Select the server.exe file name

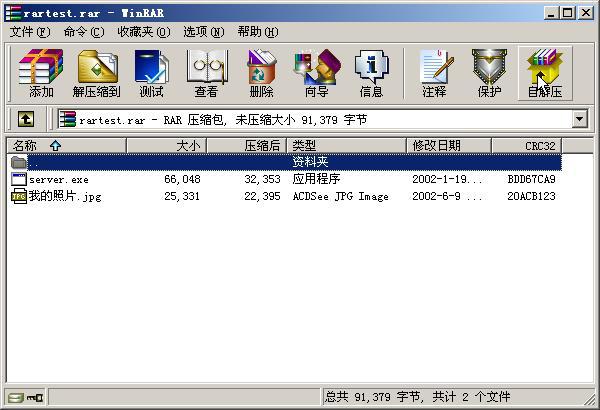coord(59,180)
